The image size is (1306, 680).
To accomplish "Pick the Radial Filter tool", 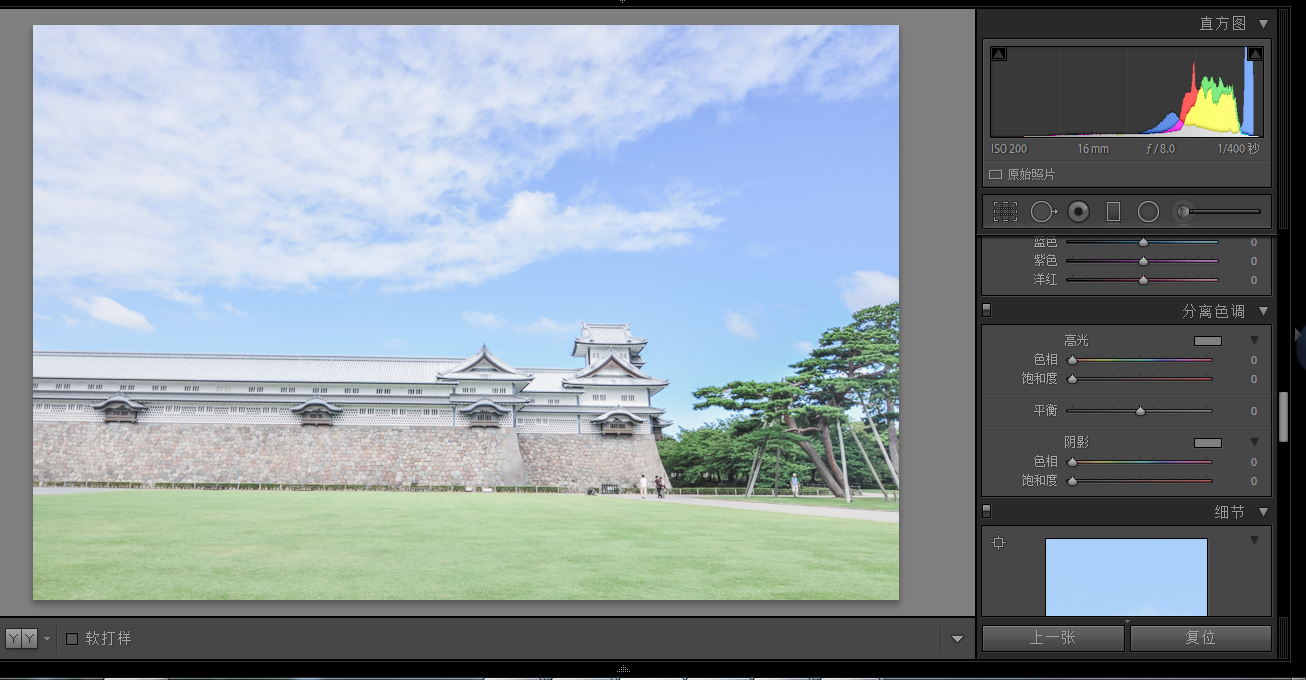I will 1148,211.
